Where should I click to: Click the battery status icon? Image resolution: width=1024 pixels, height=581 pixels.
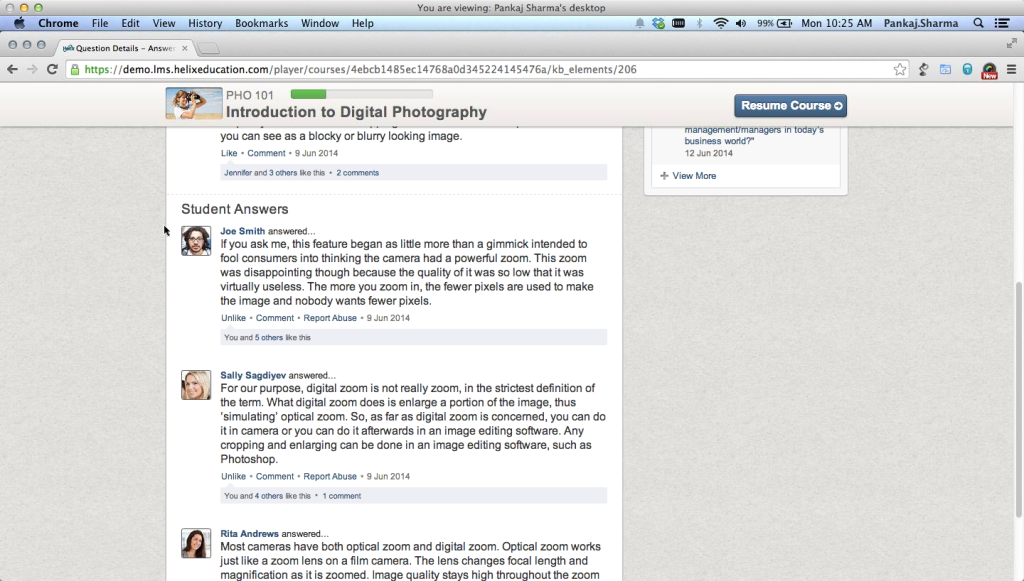[784, 24]
